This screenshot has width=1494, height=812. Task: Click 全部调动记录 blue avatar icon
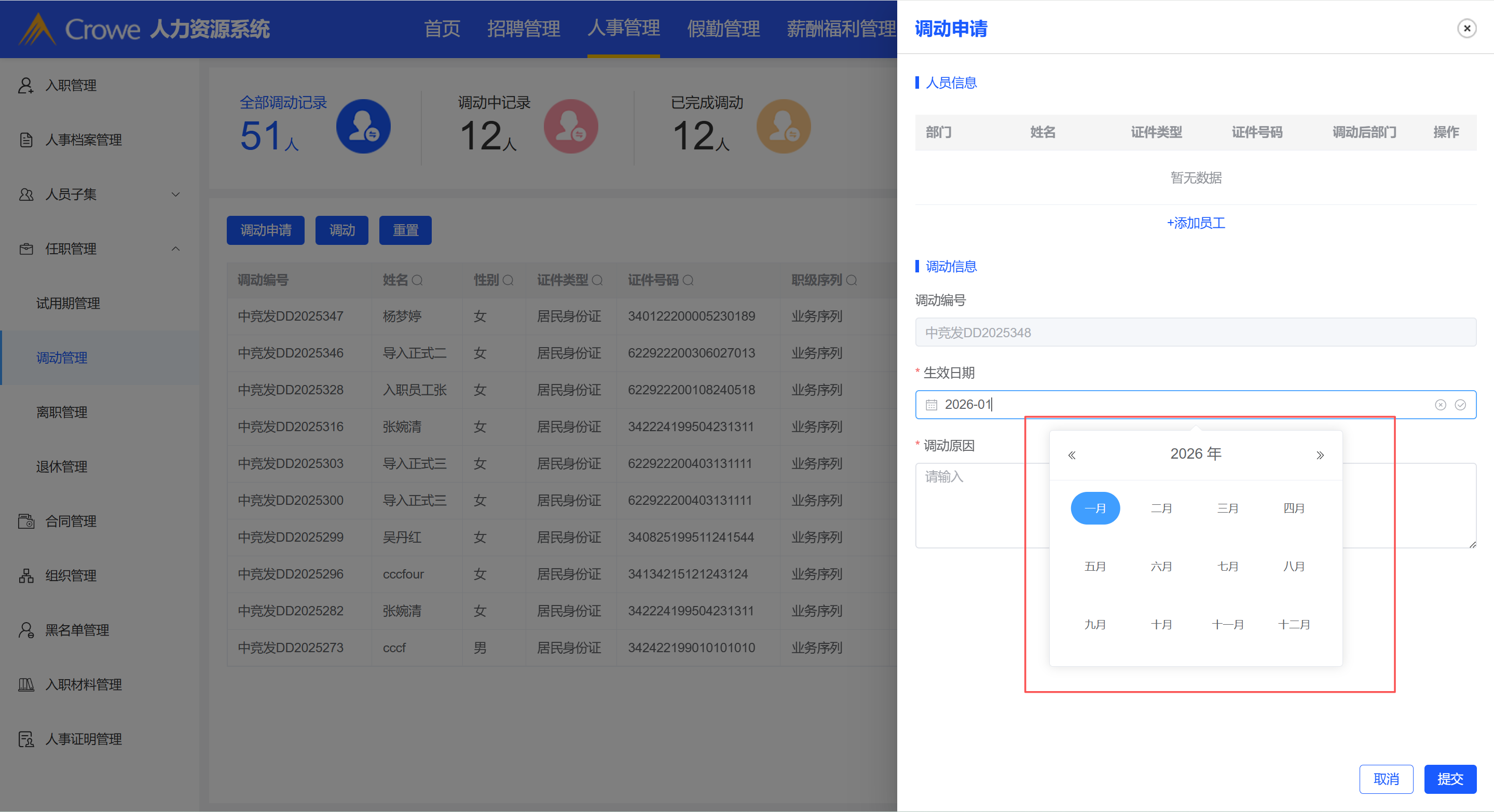pos(363,127)
